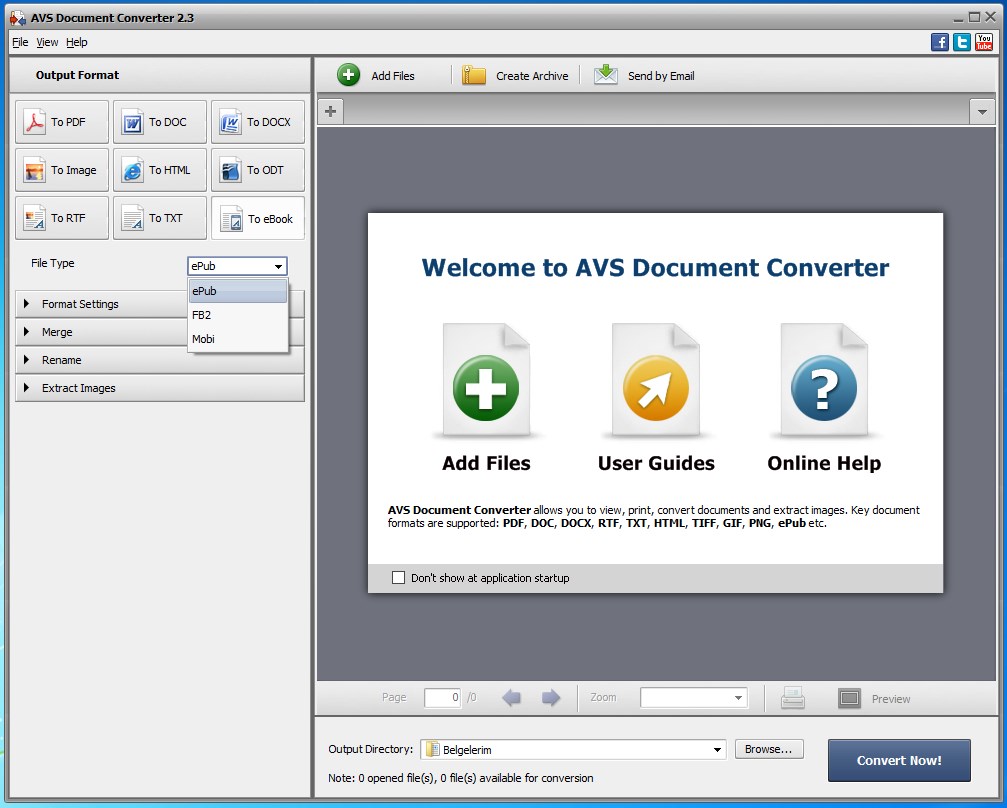The image size is (1007, 808).
Task: Open the File menu
Action: coord(20,42)
